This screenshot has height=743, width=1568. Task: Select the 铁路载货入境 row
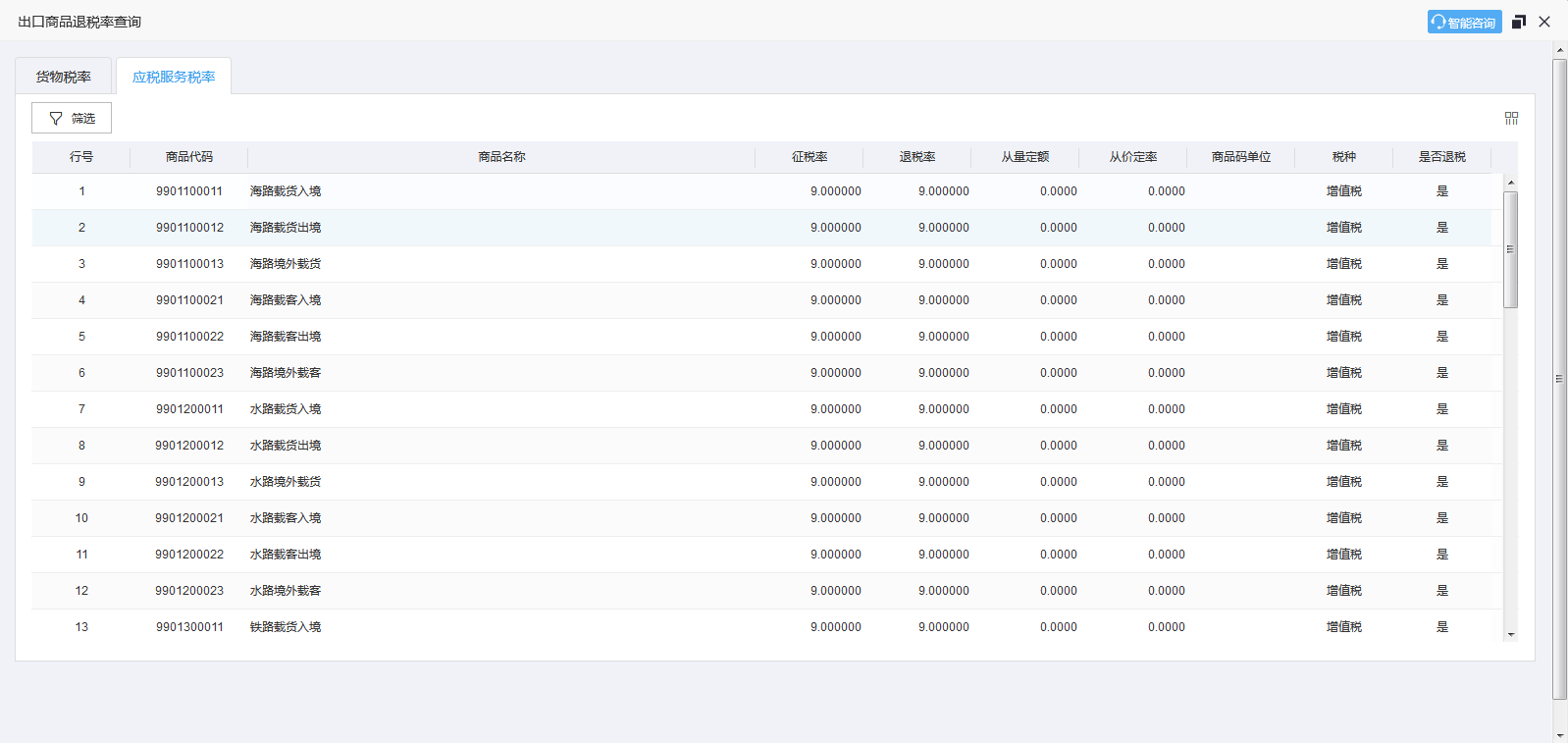point(286,627)
